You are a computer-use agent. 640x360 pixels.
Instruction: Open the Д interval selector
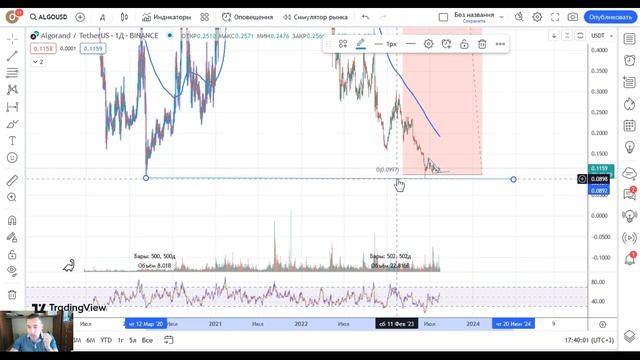(102, 17)
